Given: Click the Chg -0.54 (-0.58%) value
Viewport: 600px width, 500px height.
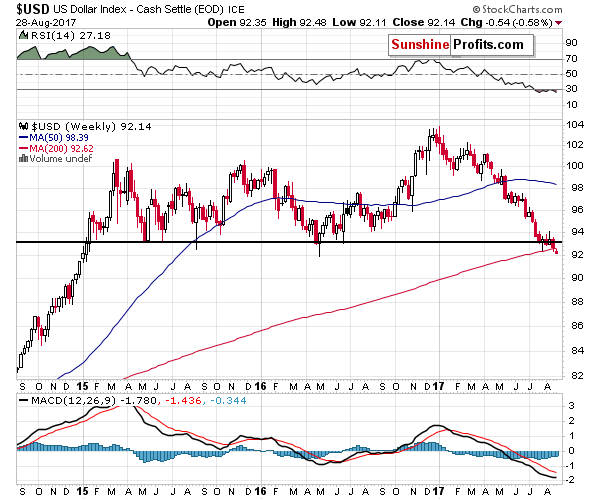Looking at the screenshot, I should click(506, 23).
